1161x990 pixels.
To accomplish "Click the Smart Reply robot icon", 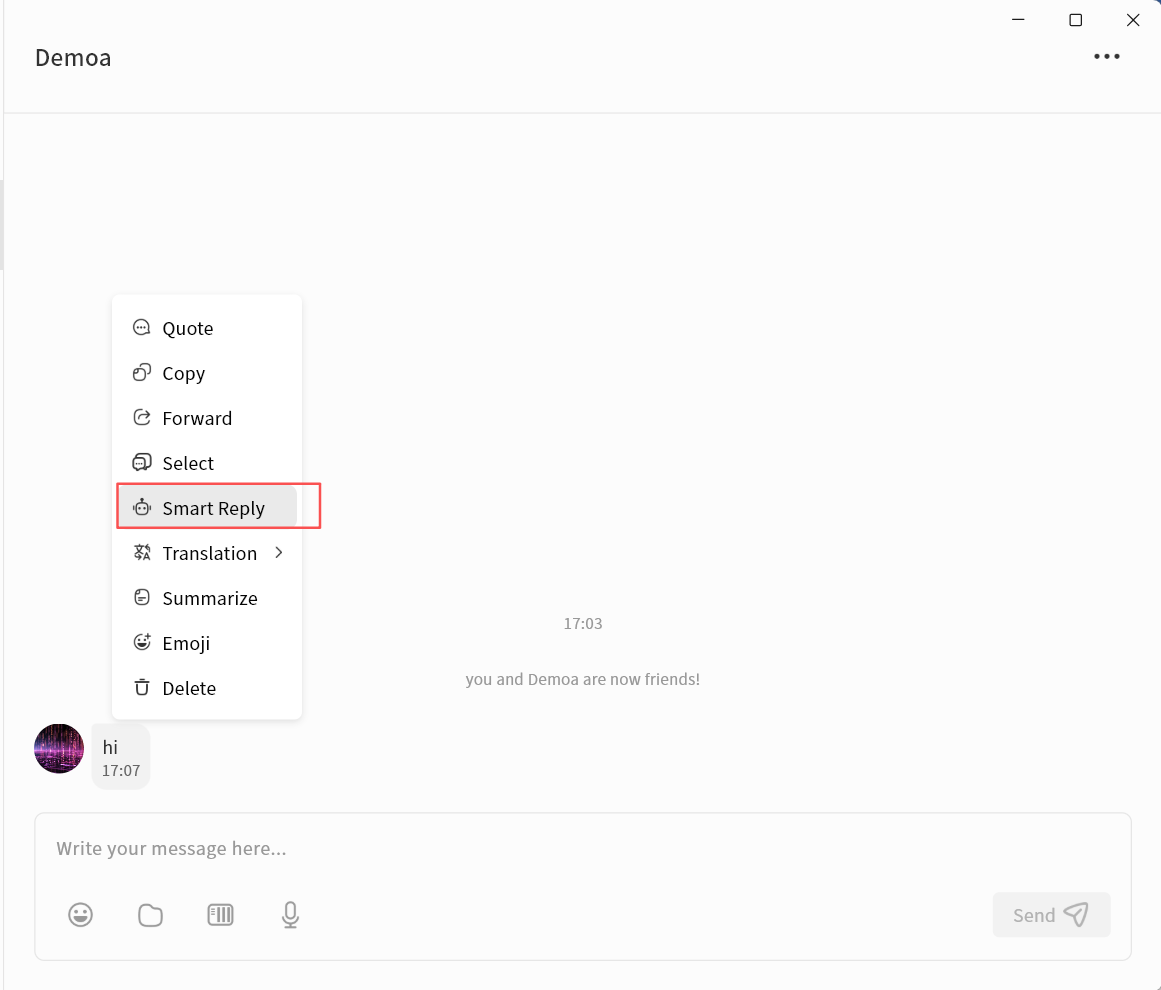I will (142, 508).
